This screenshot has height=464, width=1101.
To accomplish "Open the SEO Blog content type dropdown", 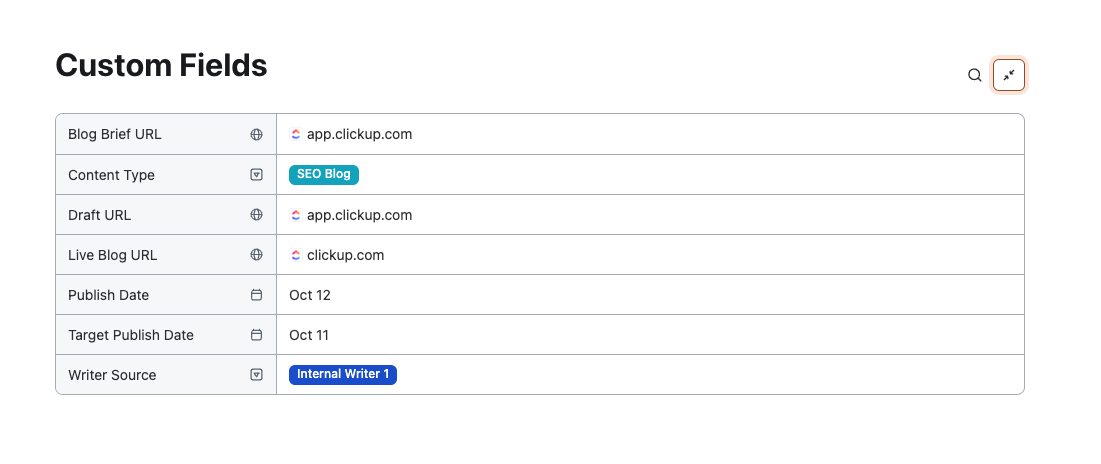I will tap(323, 175).
